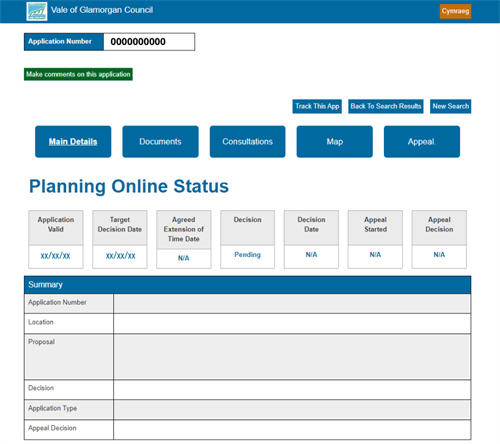Click the Appeal Decision row label in Summary
The width and height of the screenshot is (500, 444).
52,428
